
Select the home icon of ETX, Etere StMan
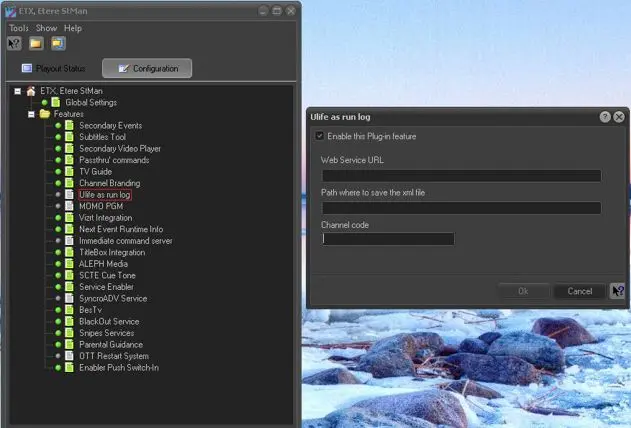coord(31,91)
